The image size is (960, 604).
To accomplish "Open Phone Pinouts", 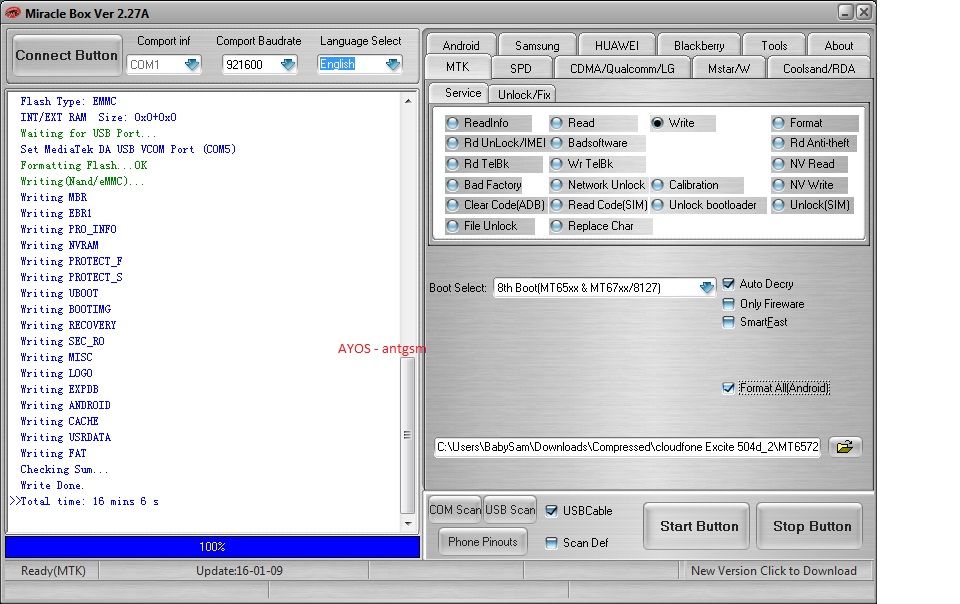I will [x=482, y=542].
